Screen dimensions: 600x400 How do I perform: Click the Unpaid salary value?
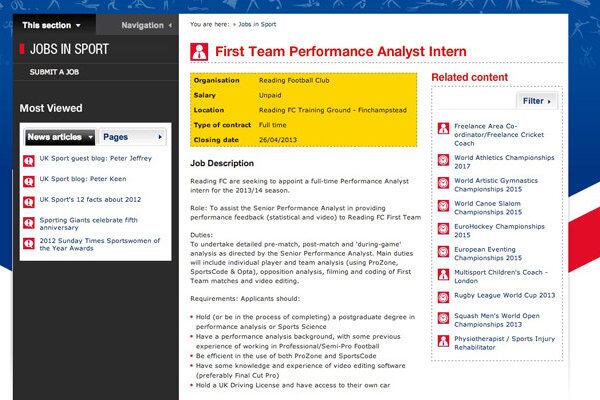pos(270,95)
